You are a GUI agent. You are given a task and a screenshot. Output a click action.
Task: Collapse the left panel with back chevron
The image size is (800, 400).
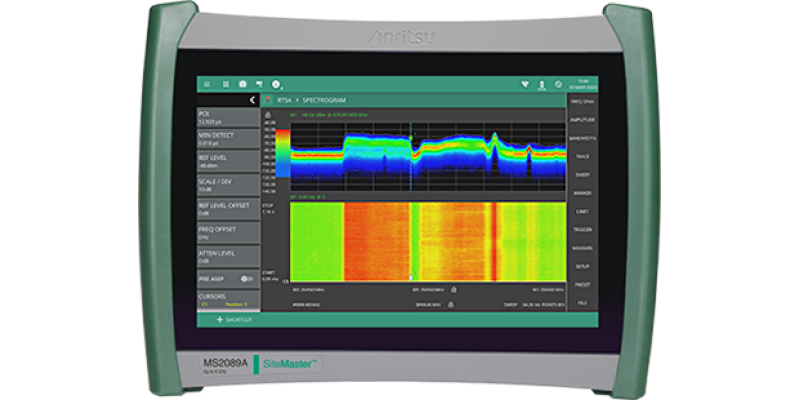[252, 100]
